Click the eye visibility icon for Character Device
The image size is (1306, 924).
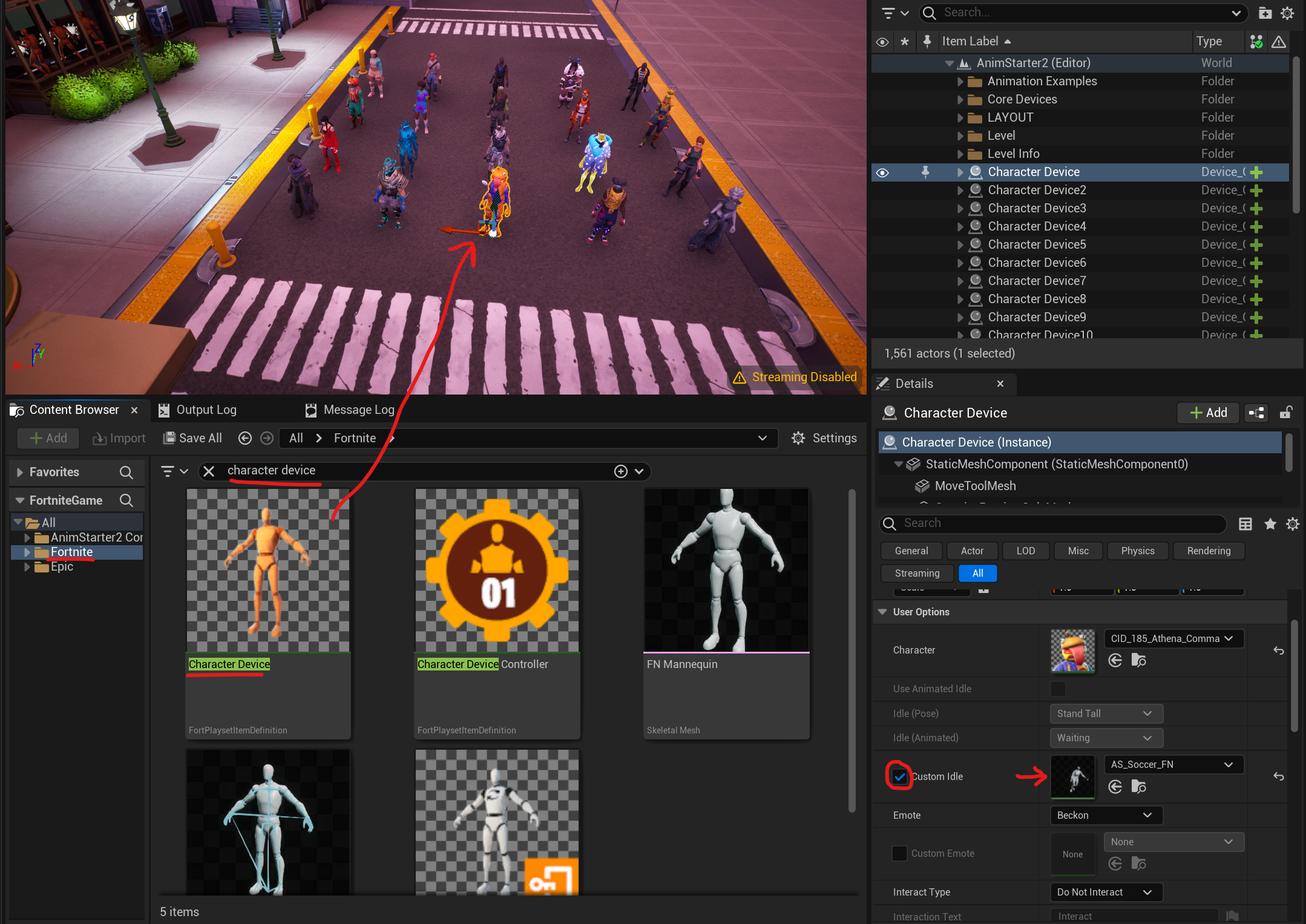[883, 172]
